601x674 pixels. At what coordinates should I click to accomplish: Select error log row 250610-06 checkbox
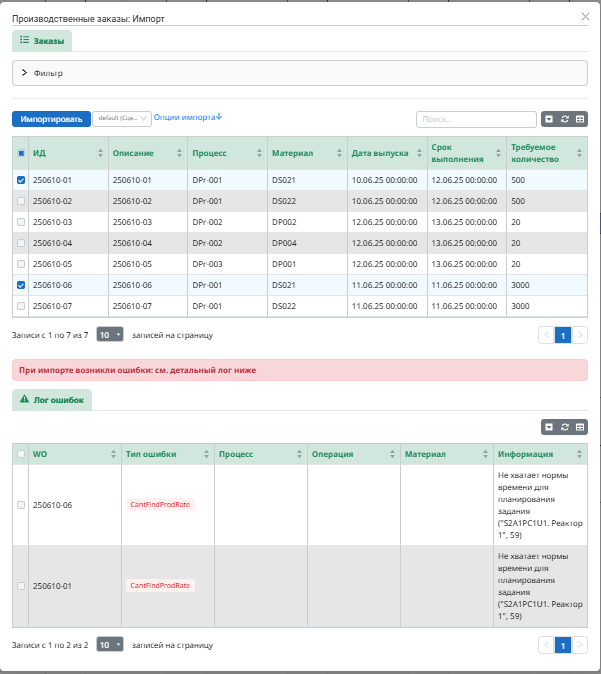pyautogui.click(x=22, y=505)
